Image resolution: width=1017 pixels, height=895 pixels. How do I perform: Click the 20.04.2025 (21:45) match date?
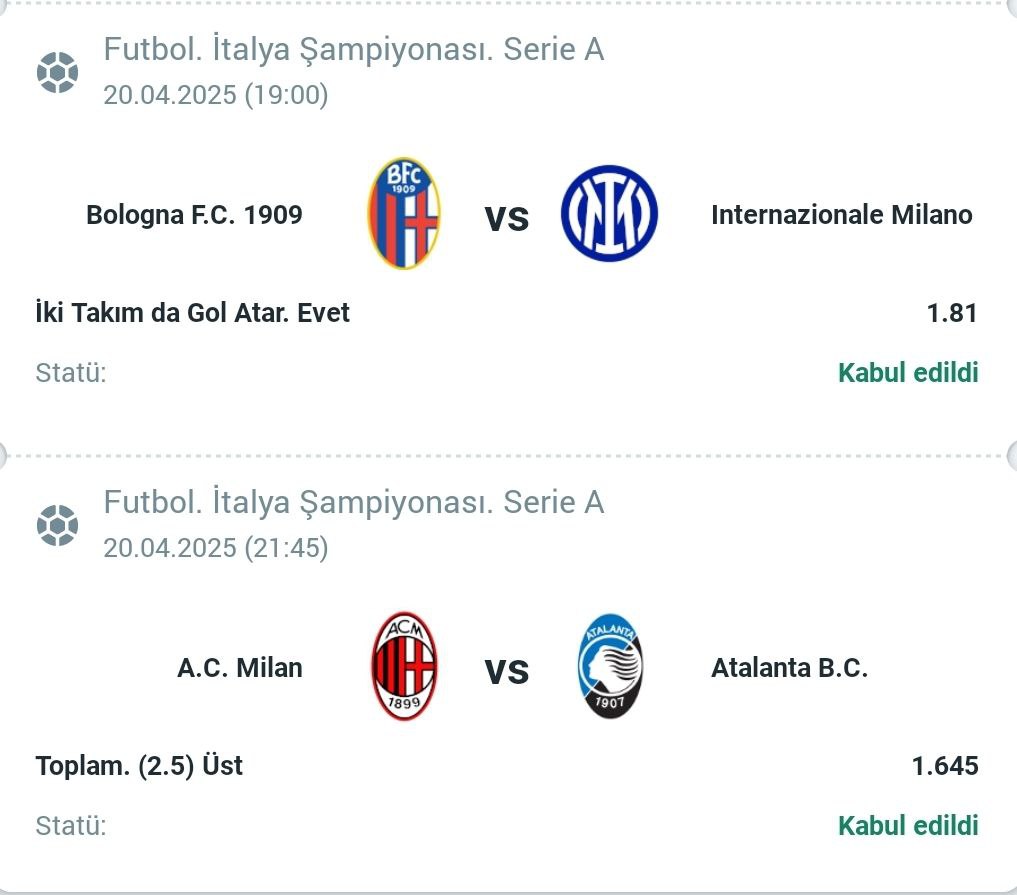(216, 548)
